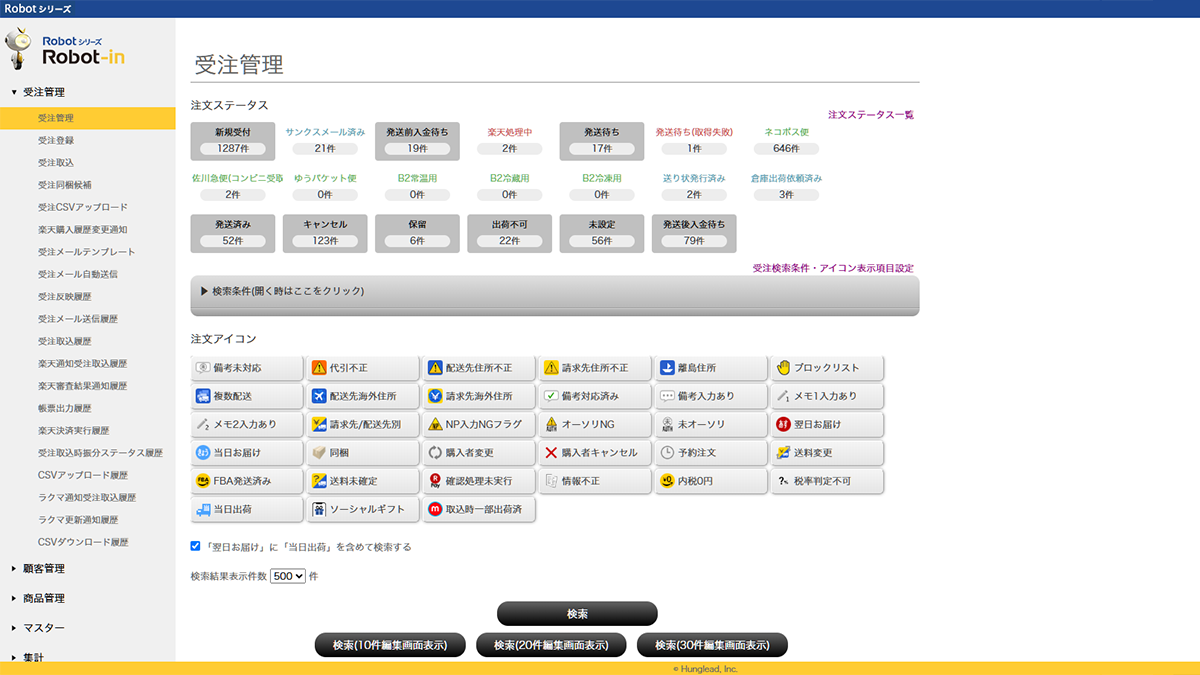Select the 複数配送 icon filter
This screenshot has width=1200, height=675.
(x=247, y=396)
